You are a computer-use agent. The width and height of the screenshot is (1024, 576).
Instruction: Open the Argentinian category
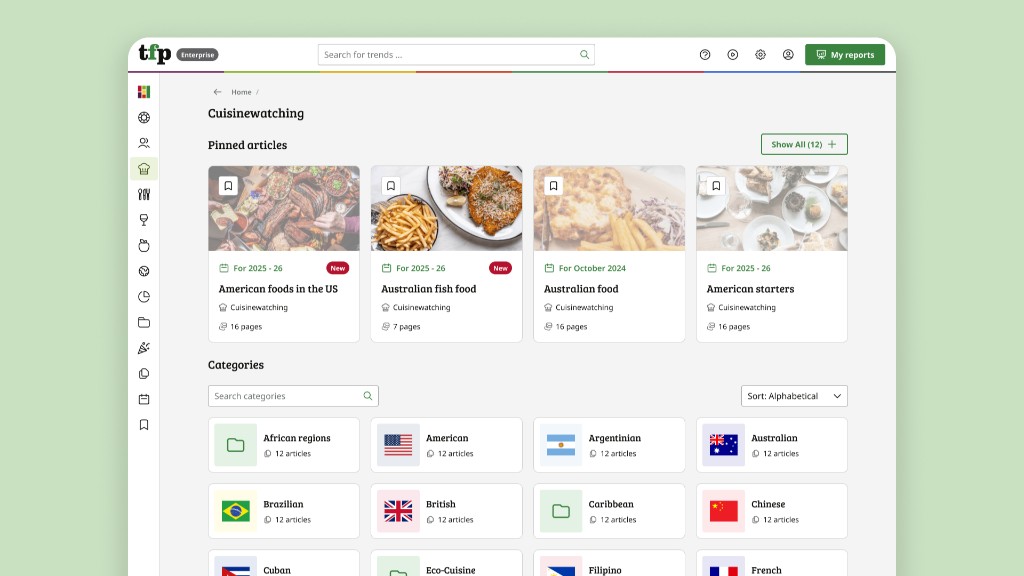(x=609, y=445)
